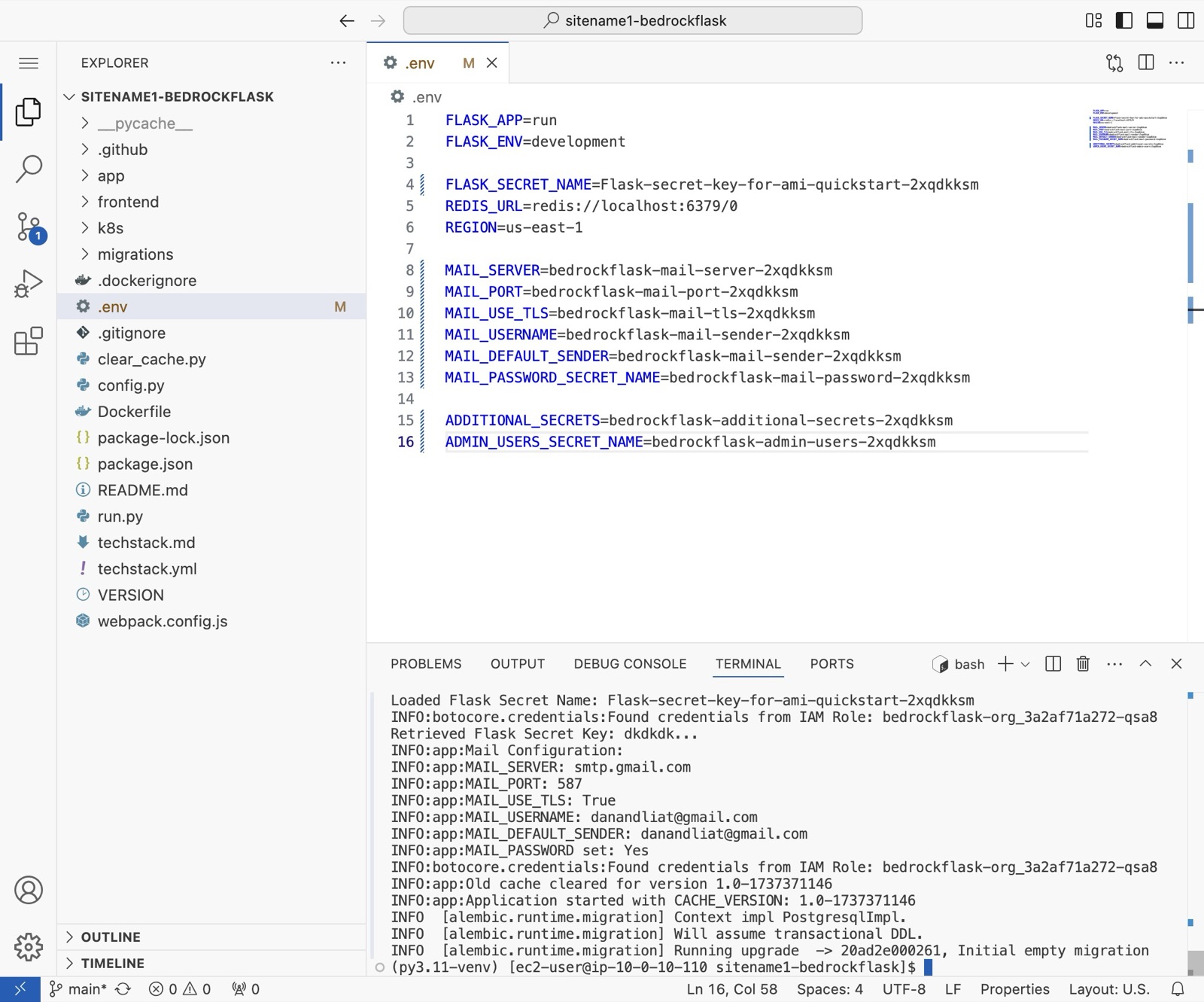
Task: Change language mode via Properties
Action: [1014, 989]
